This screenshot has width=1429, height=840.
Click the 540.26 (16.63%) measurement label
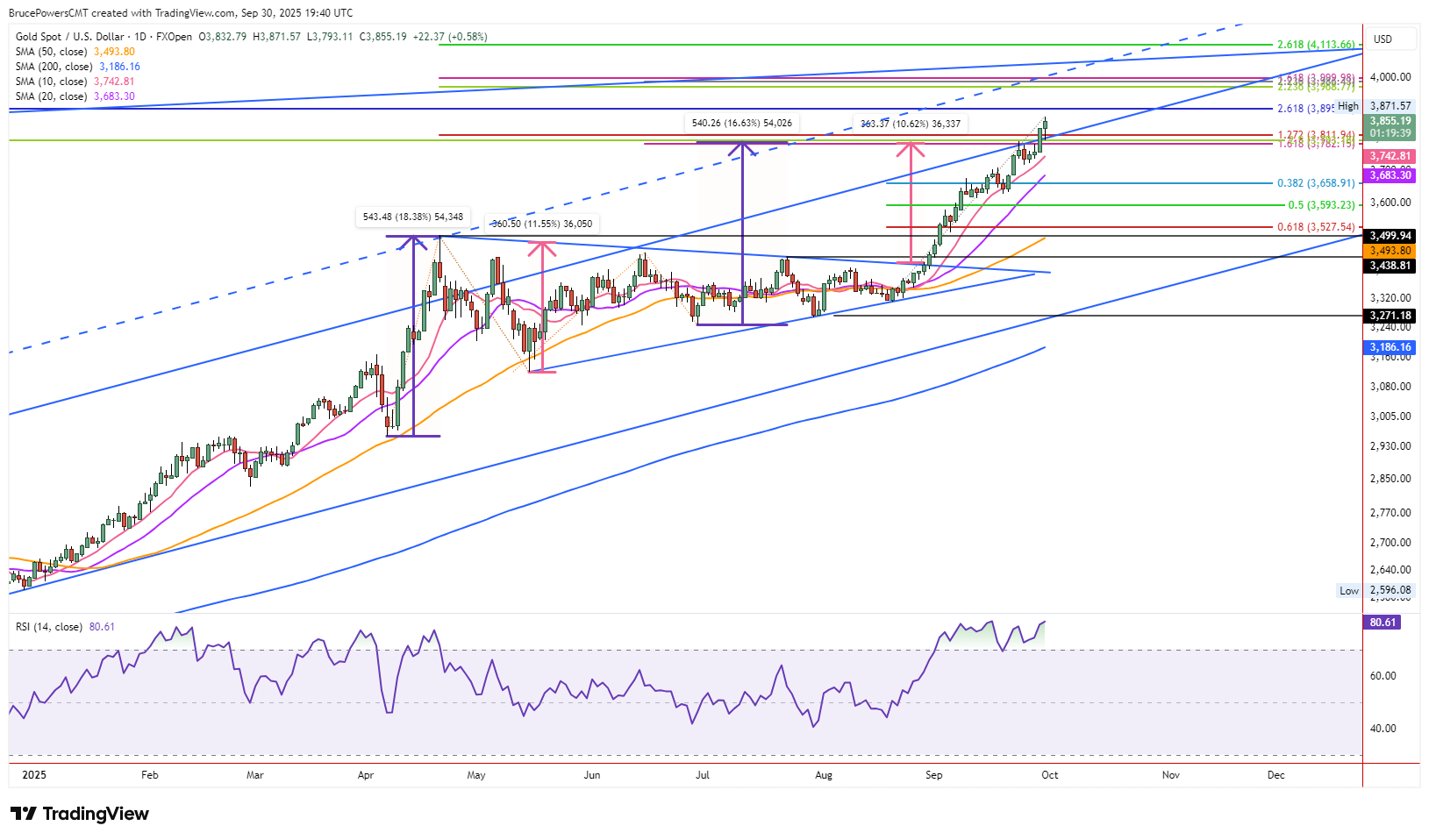741,124
